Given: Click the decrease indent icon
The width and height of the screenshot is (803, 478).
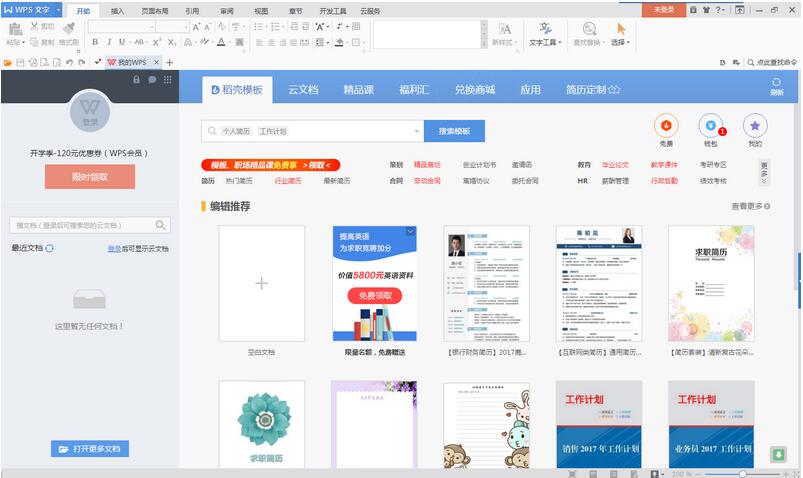Looking at the screenshot, I should [x=294, y=26].
